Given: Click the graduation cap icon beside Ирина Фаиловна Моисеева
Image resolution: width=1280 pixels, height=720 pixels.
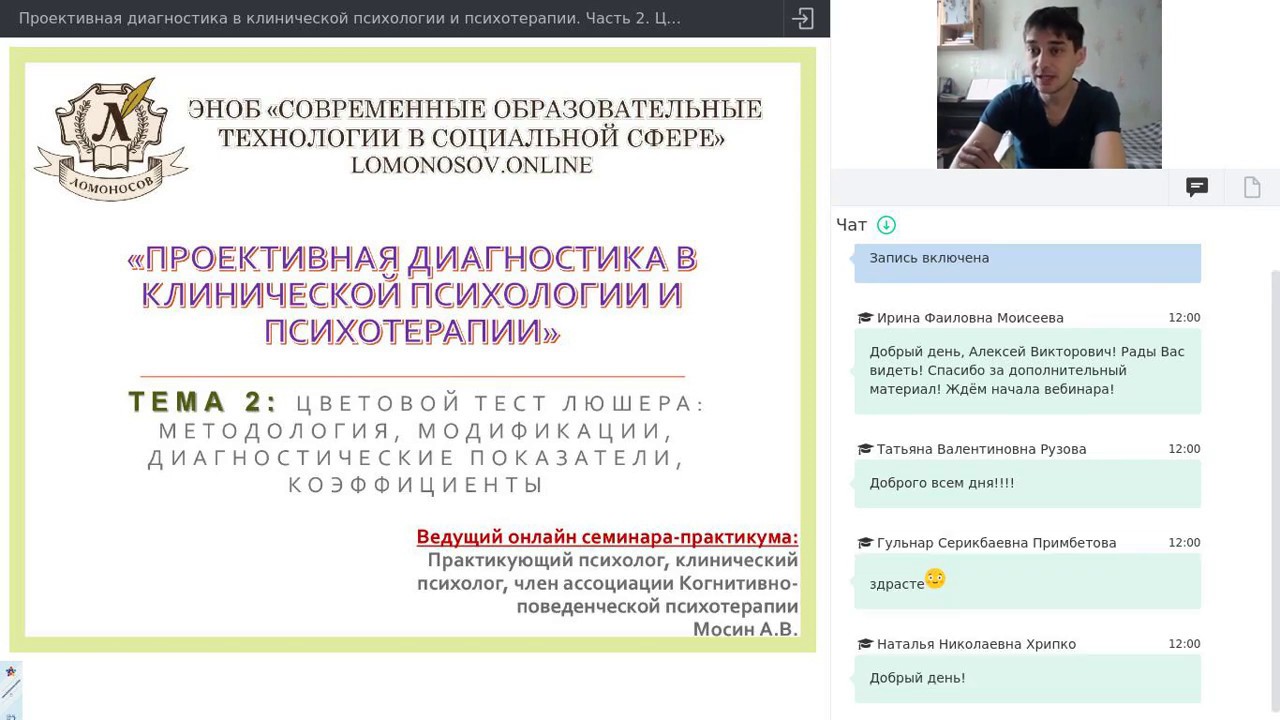Looking at the screenshot, I should (x=865, y=318).
